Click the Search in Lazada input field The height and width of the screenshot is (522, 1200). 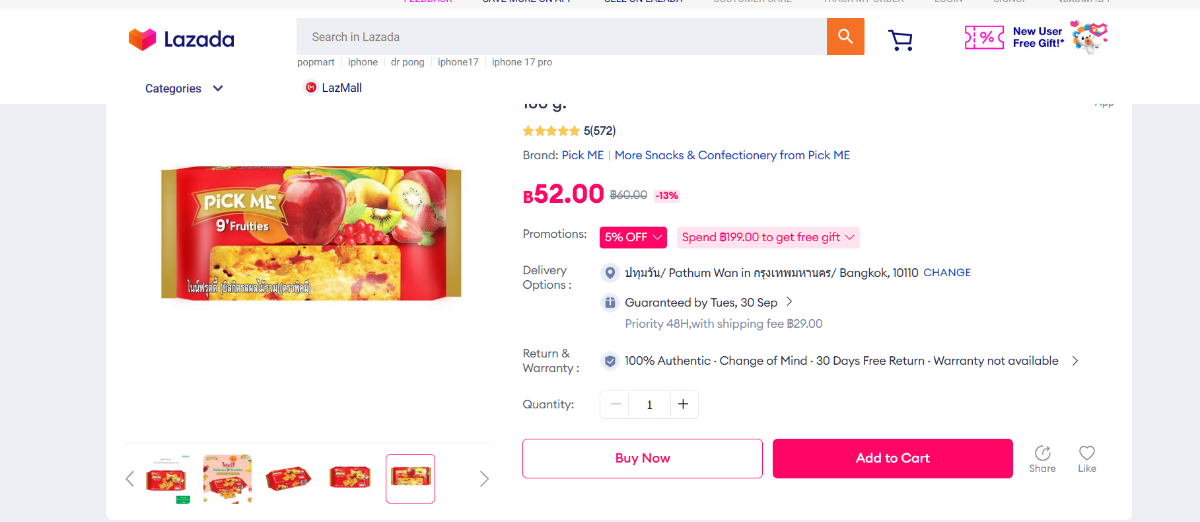pos(560,37)
